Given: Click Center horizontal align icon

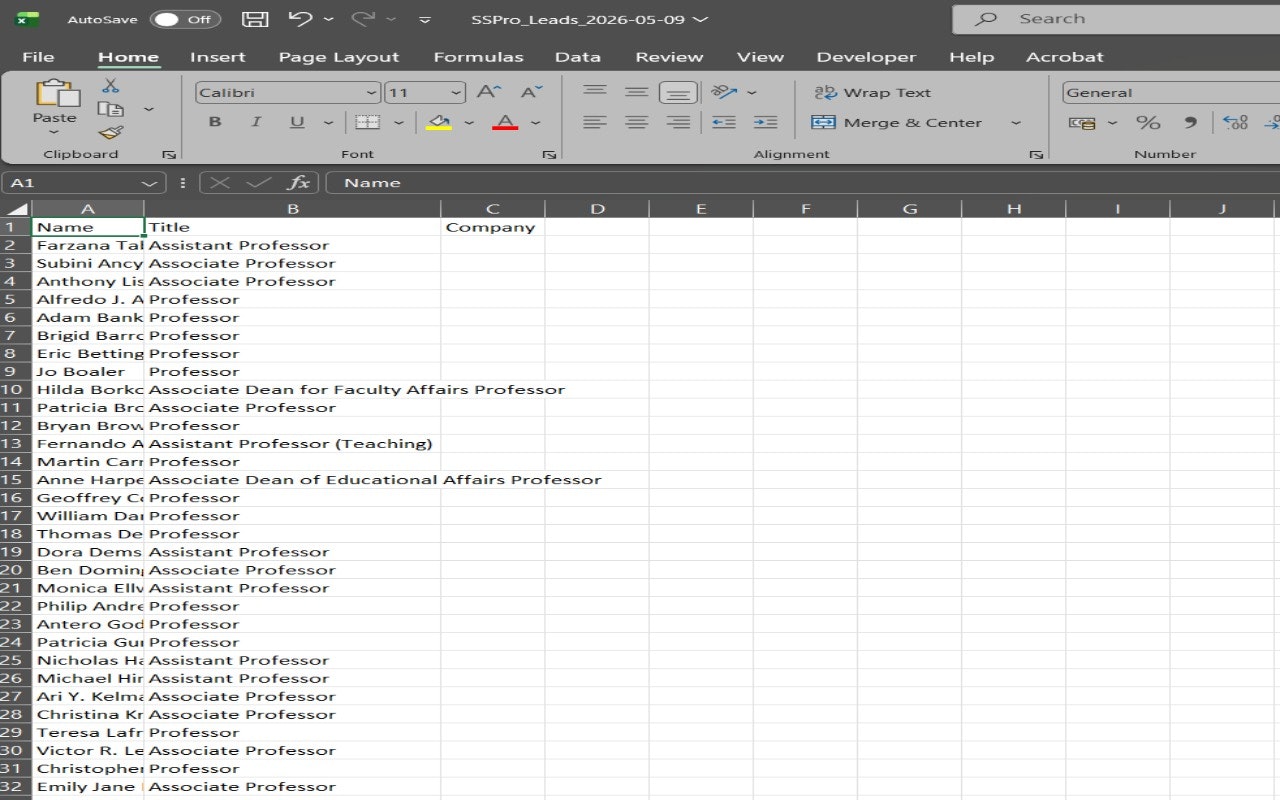Looking at the screenshot, I should [636, 122].
